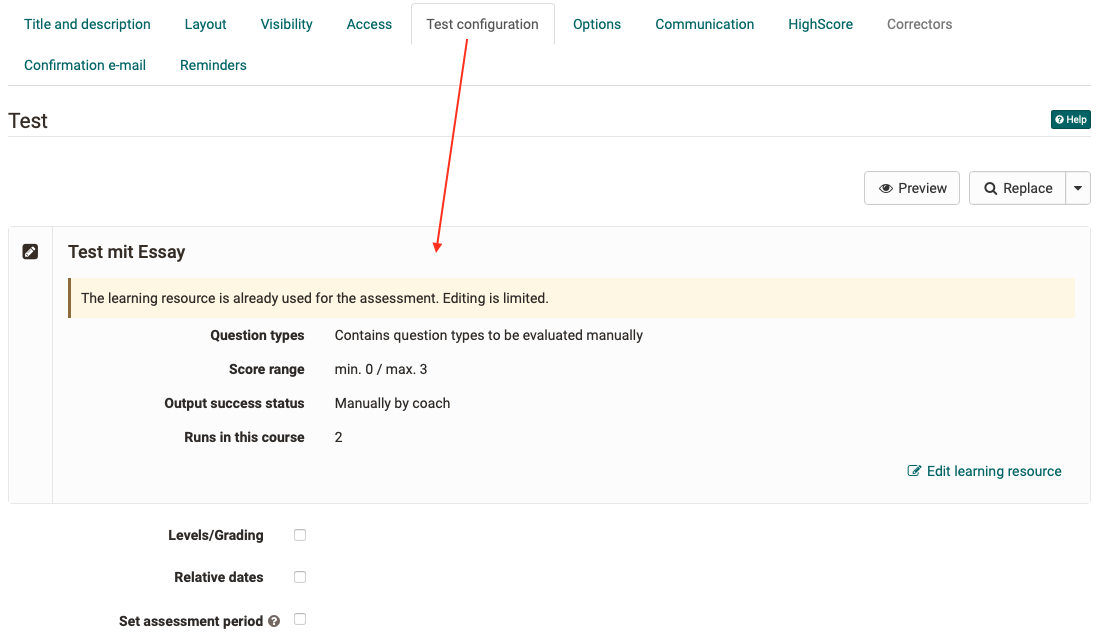
Task: Open the Edit learning resource link
Action: 994,470
